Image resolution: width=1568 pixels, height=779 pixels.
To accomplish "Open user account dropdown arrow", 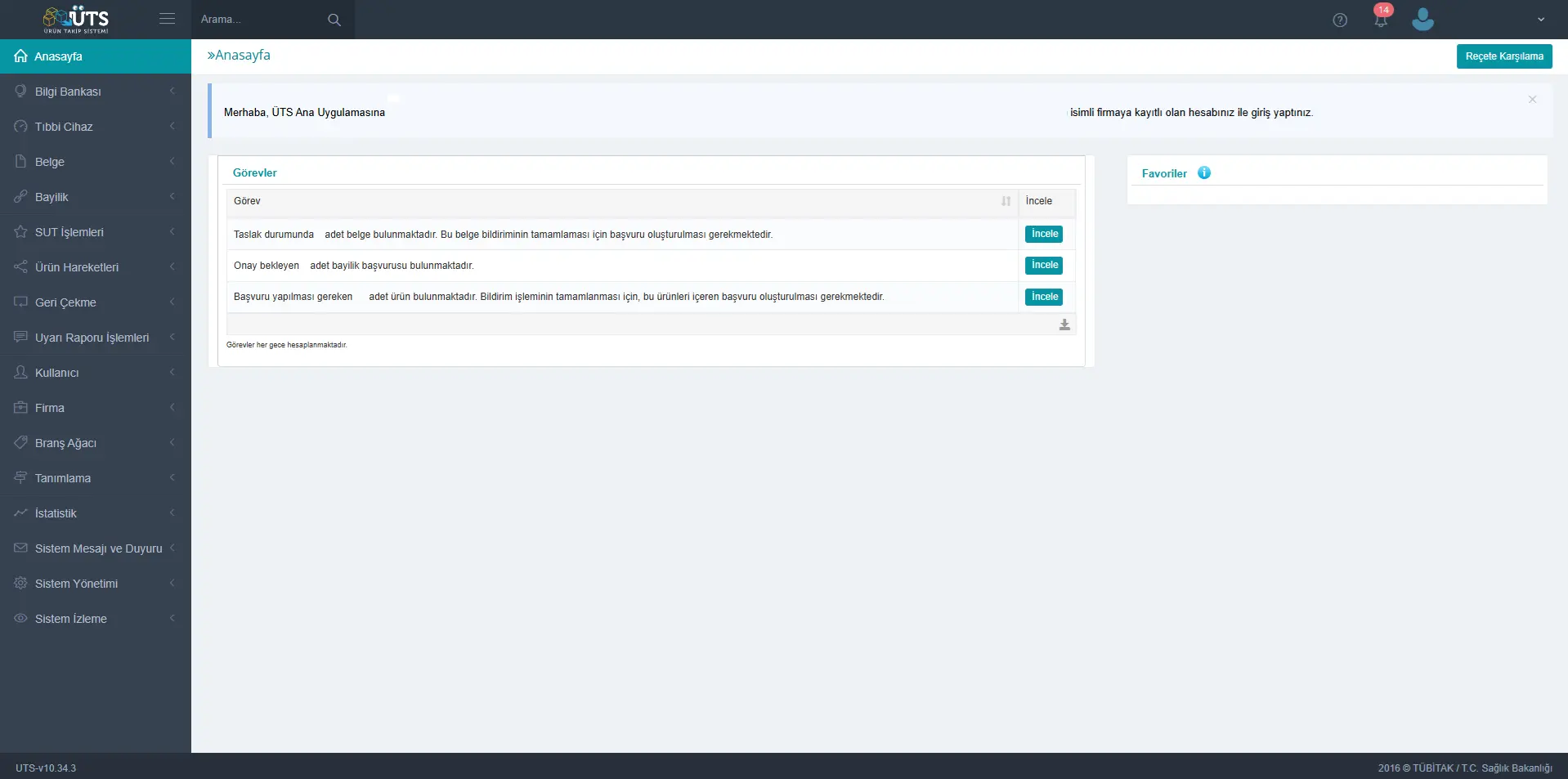I will point(1540,20).
